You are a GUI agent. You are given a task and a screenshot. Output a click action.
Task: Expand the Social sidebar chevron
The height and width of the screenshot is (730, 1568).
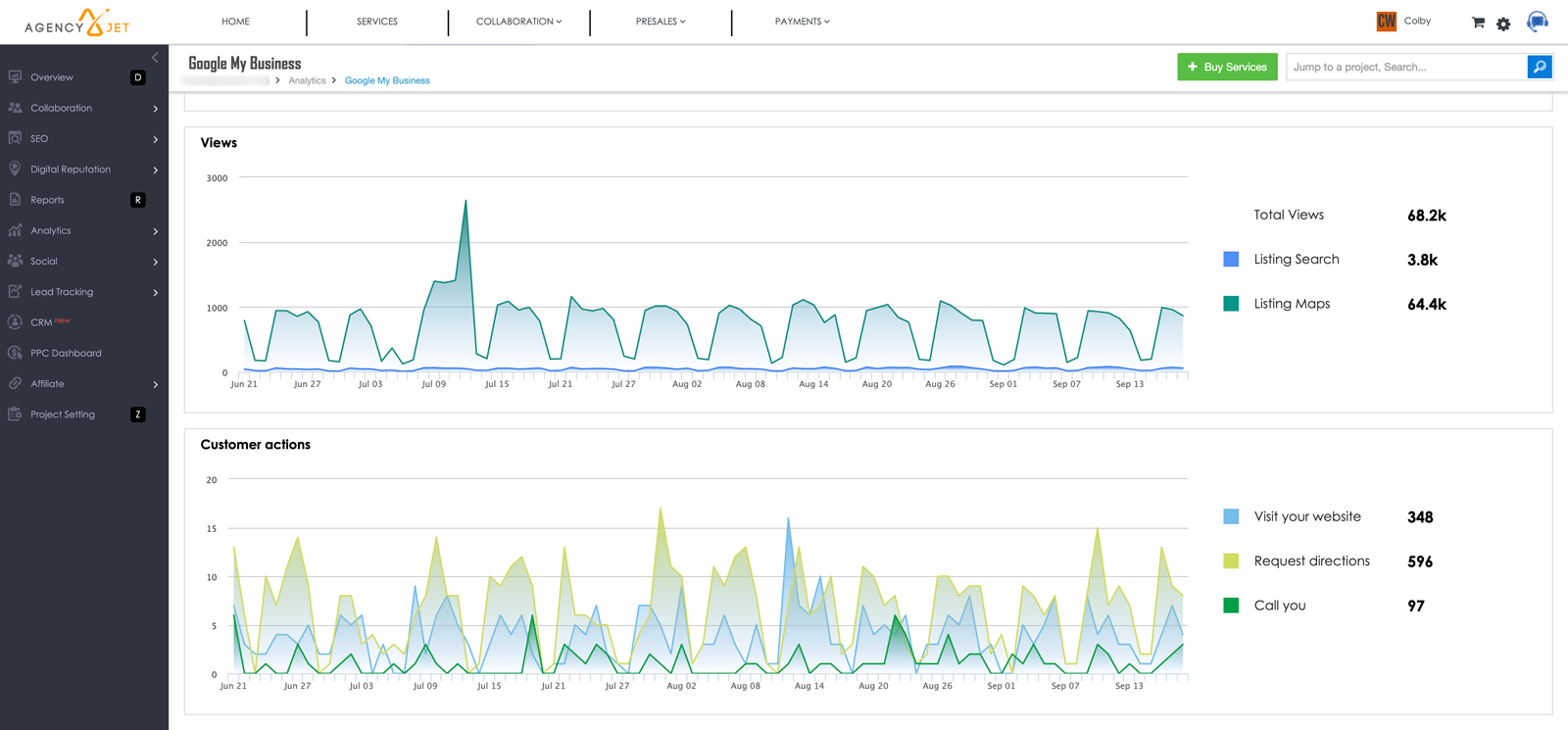point(156,262)
